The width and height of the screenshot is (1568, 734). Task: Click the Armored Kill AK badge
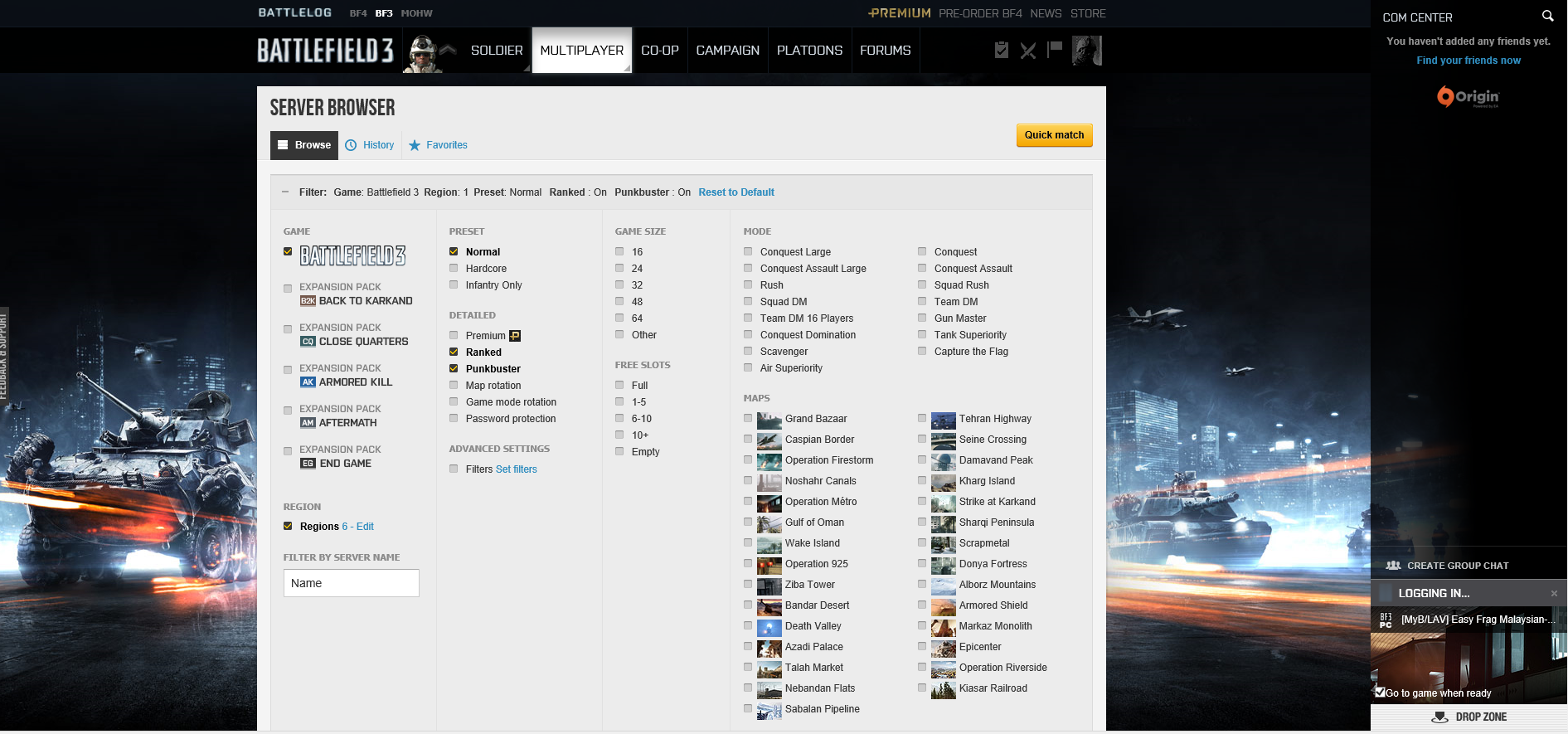coord(308,382)
